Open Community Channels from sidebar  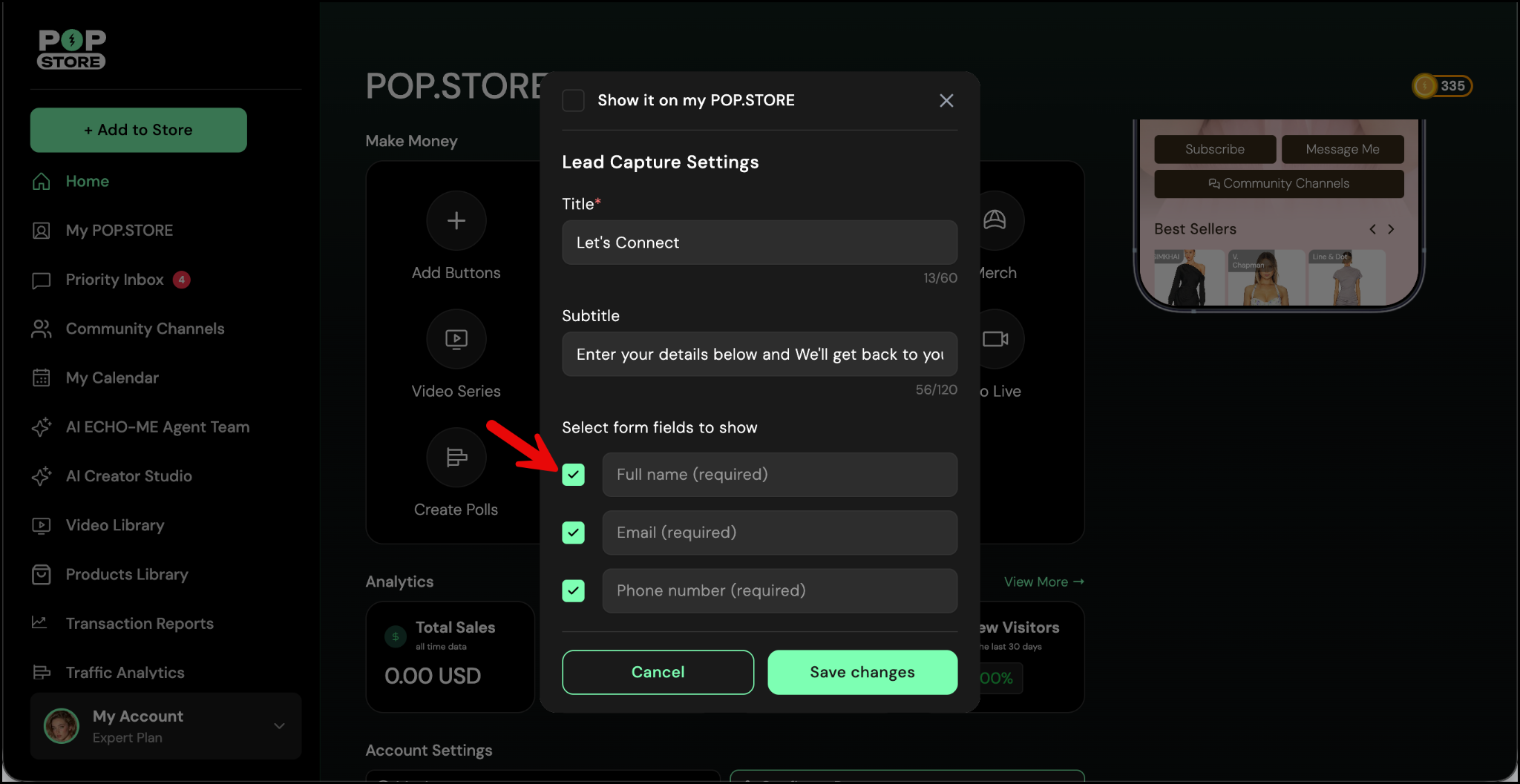[145, 329]
